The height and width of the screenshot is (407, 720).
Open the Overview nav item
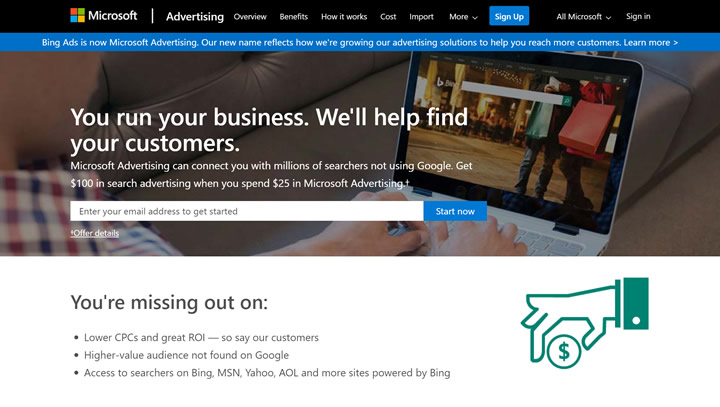250,17
